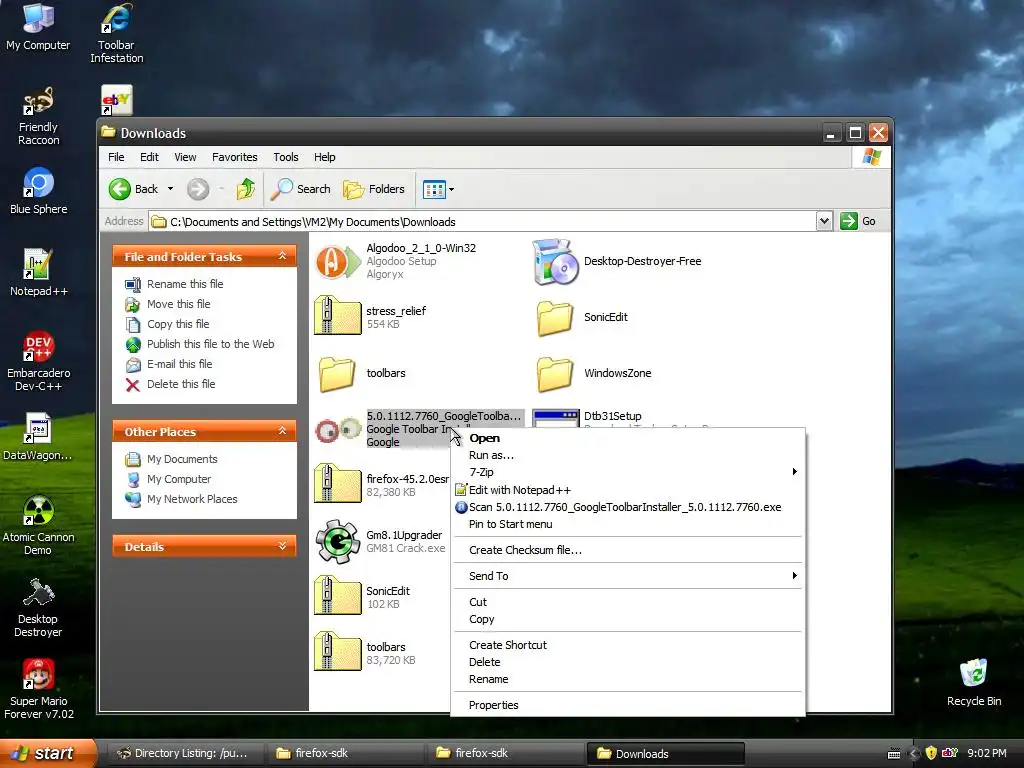The height and width of the screenshot is (768, 1024).
Task: Select the firefox-45.2.0esr zip archive
Action: [x=382, y=485]
